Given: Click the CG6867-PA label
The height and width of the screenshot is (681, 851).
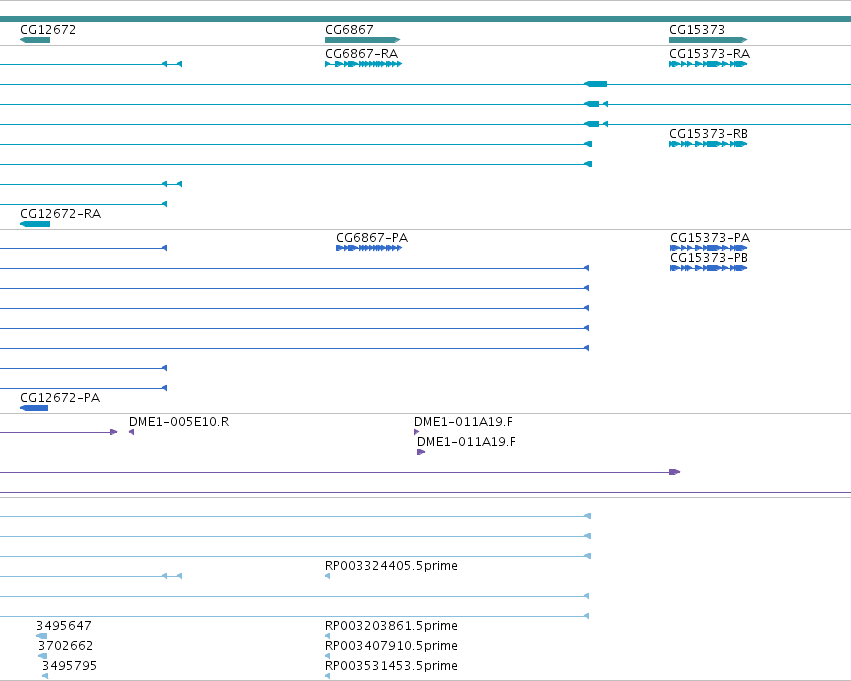Looking at the screenshot, I should point(372,237).
